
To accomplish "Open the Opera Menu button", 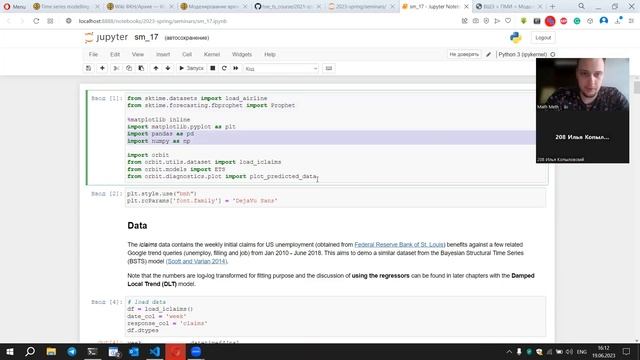I will coord(15,7).
